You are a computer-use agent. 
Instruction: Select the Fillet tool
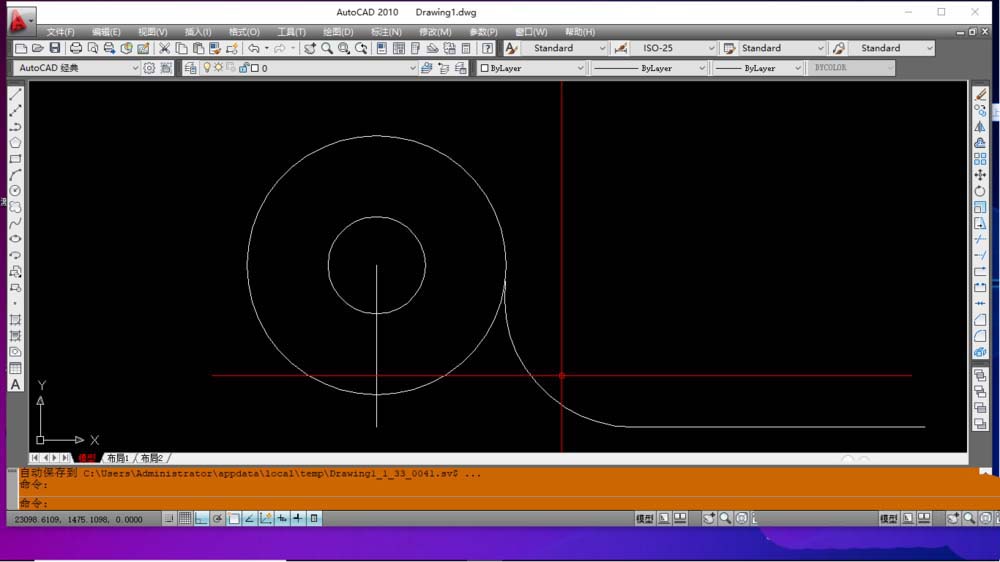[x=980, y=336]
